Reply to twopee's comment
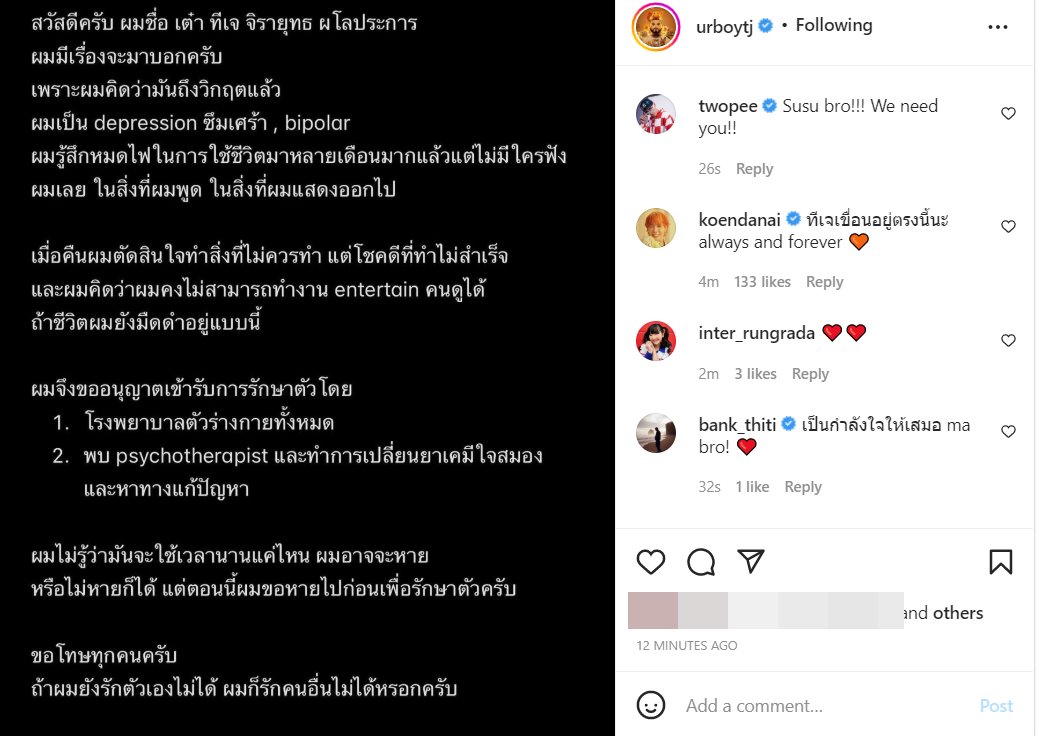This screenshot has width=1037, height=736. [x=754, y=169]
